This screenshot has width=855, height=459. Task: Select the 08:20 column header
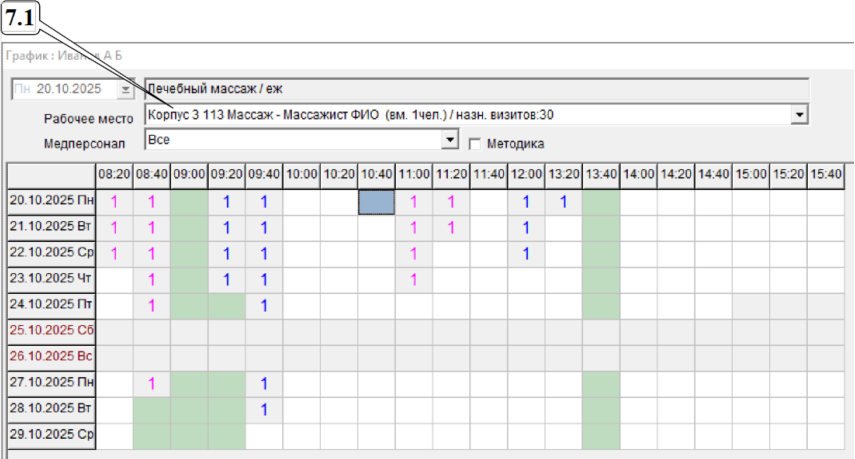click(x=114, y=174)
